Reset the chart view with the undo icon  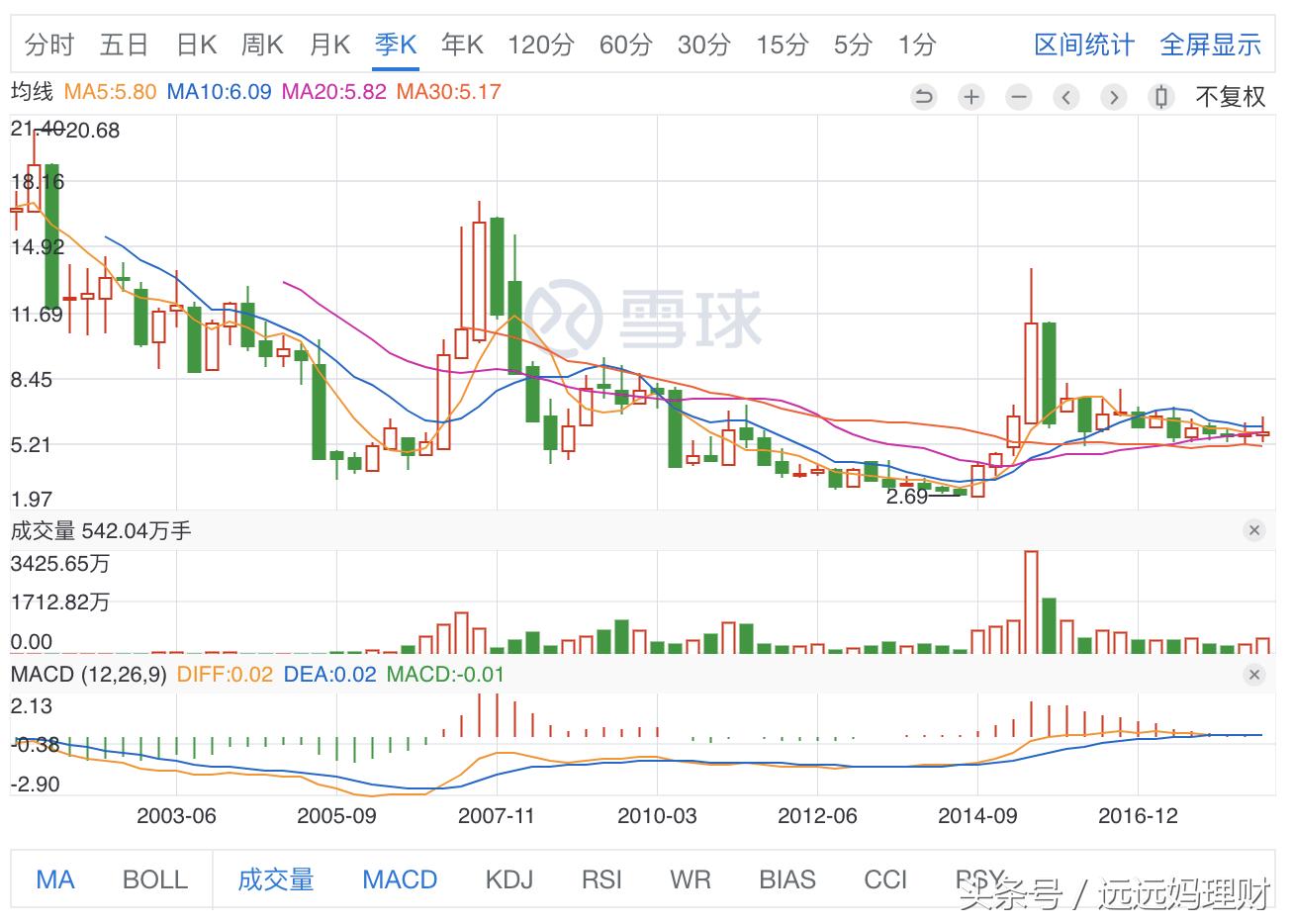(923, 96)
